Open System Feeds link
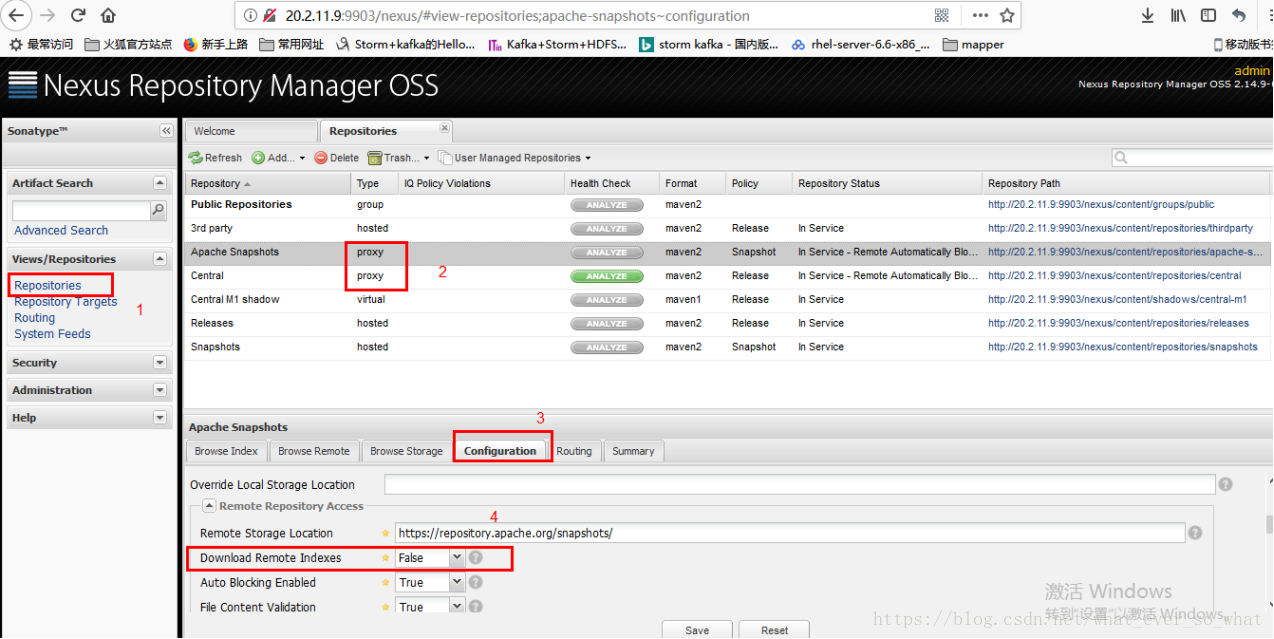This screenshot has width=1274, height=639. (53, 334)
